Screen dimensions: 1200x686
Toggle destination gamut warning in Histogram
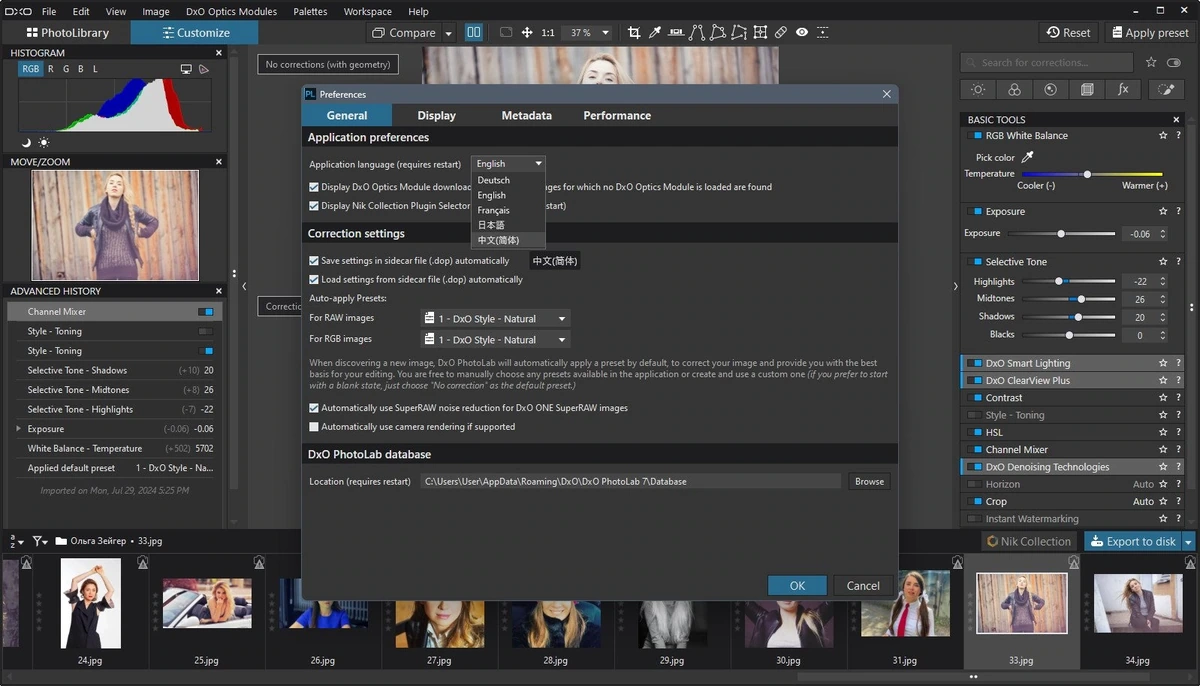pos(203,69)
